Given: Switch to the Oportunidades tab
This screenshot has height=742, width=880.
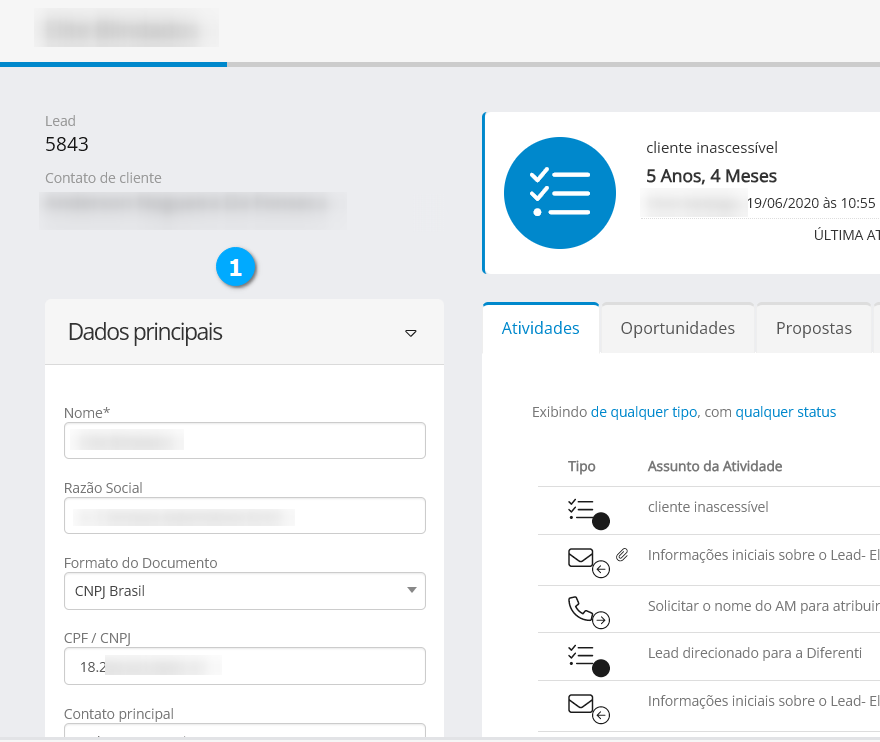Looking at the screenshot, I should point(677,328).
